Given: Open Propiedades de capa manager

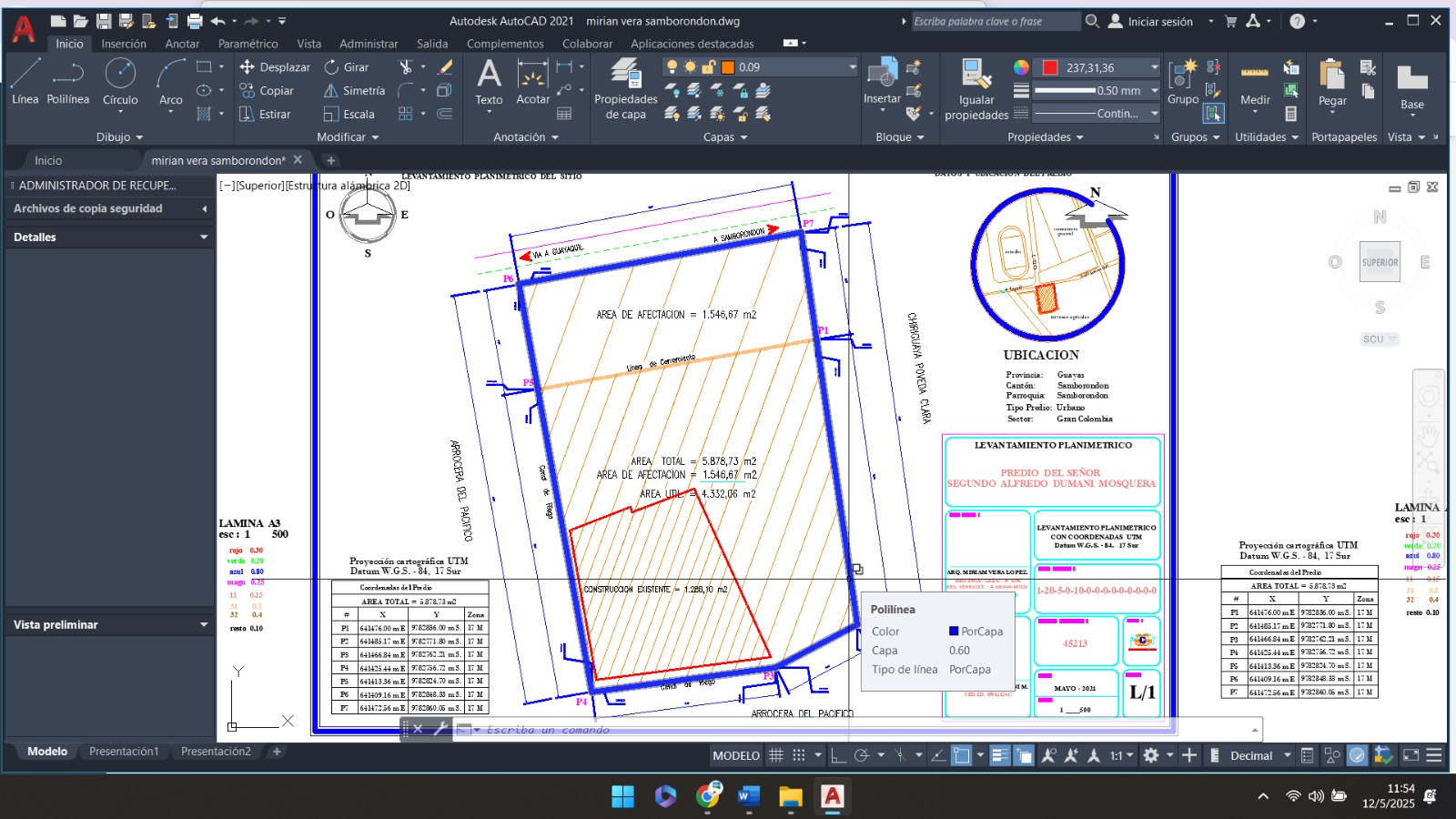Looking at the screenshot, I should [x=626, y=88].
